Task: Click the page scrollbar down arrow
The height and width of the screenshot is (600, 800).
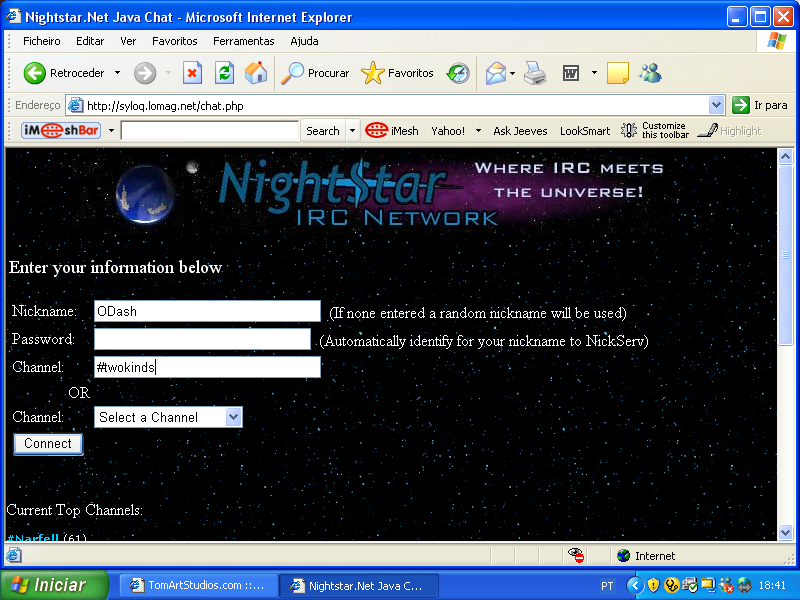Action: (x=785, y=532)
